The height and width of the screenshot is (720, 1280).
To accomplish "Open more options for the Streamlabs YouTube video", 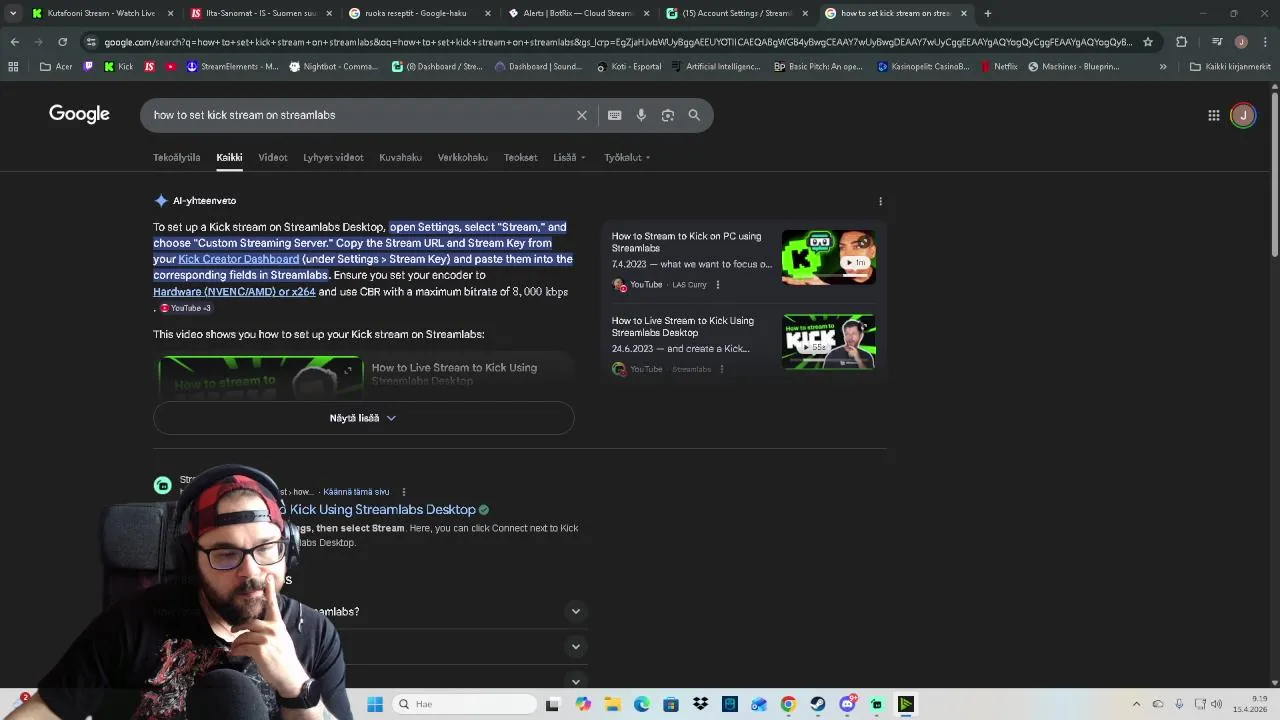I will [x=721, y=369].
